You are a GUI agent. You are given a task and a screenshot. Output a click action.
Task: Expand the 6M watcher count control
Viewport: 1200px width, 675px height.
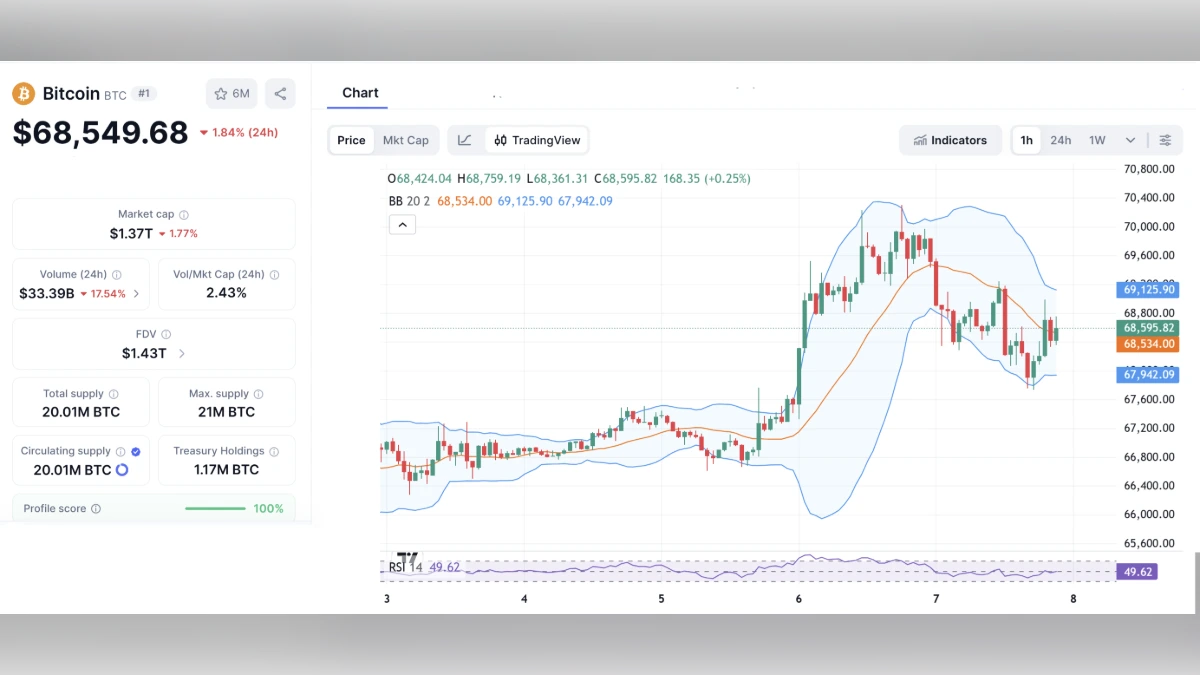[x=231, y=92]
